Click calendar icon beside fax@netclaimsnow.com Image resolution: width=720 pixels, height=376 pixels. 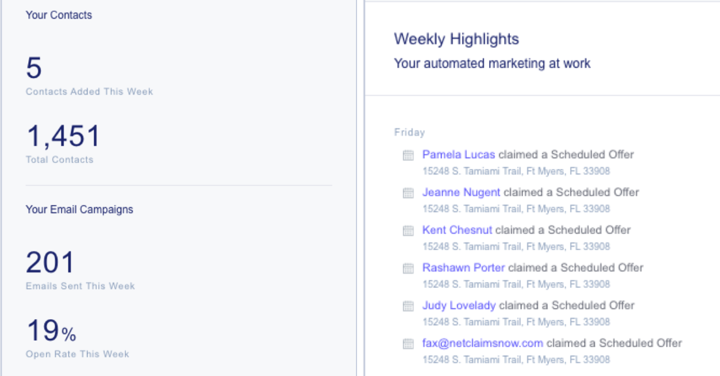tap(408, 343)
